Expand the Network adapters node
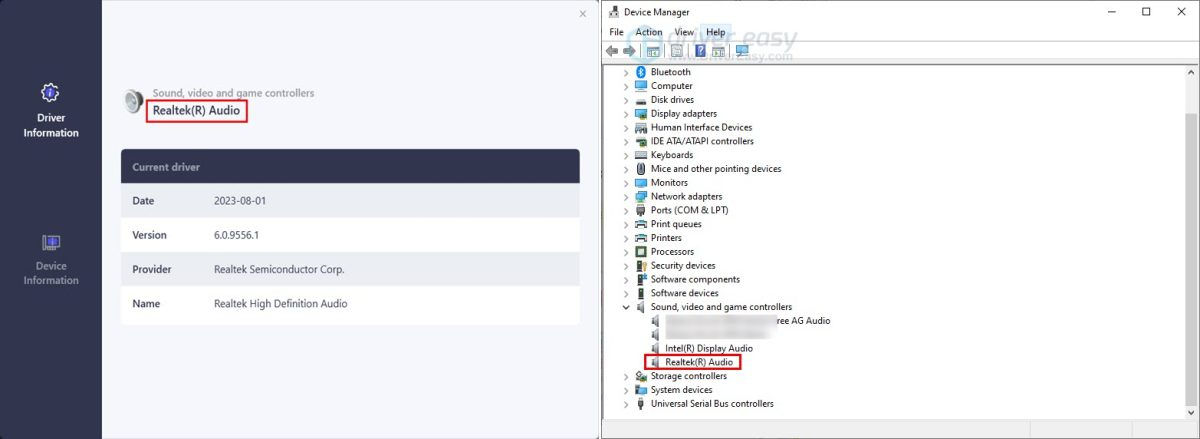1200x439 pixels. [x=626, y=197]
